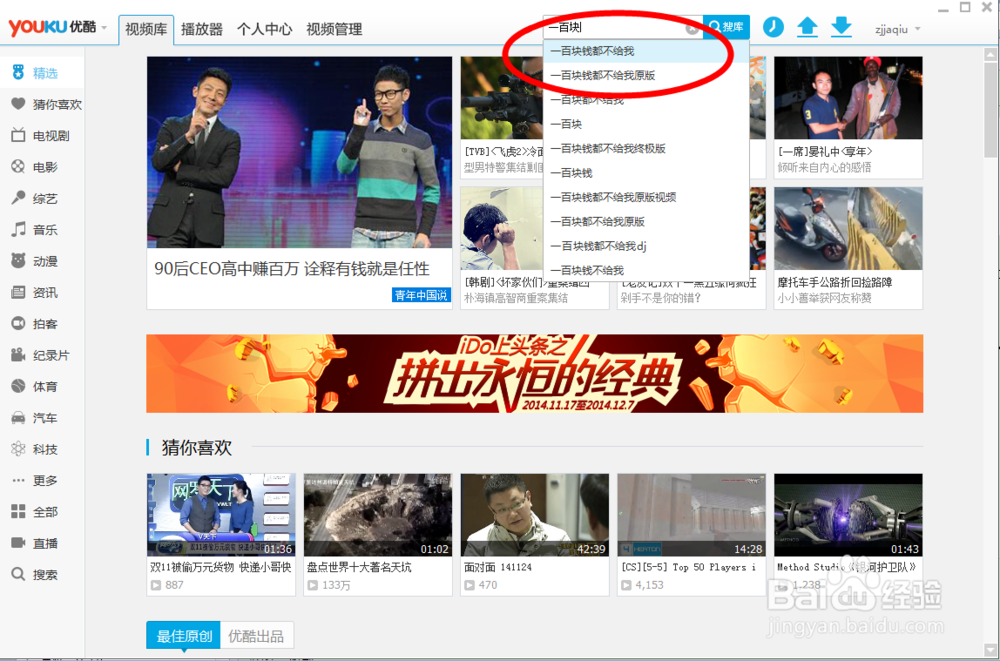Click the 搜库 search button

(x=725, y=27)
